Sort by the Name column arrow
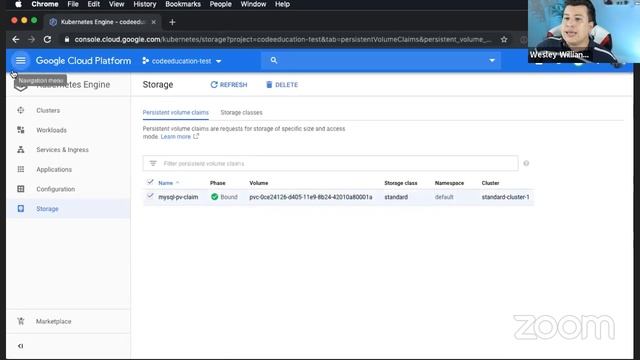The height and width of the screenshot is (360, 640). [x=178, y=182]
